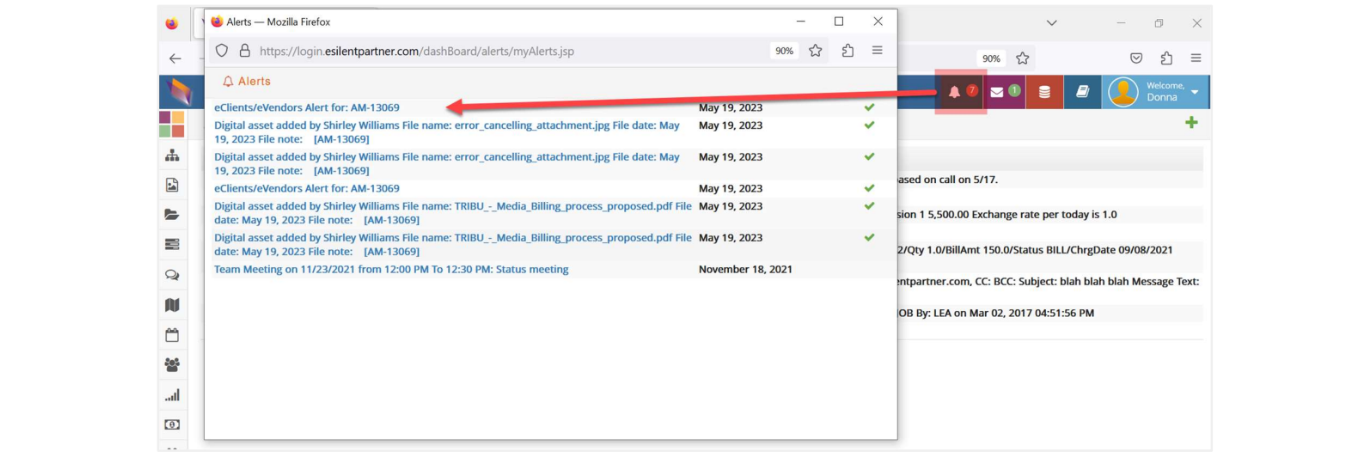Screen dimensions: 1368x466
Task: Open extensions puzzle icon in main window
Action: pyautogui.click(x=1166, y=58)
